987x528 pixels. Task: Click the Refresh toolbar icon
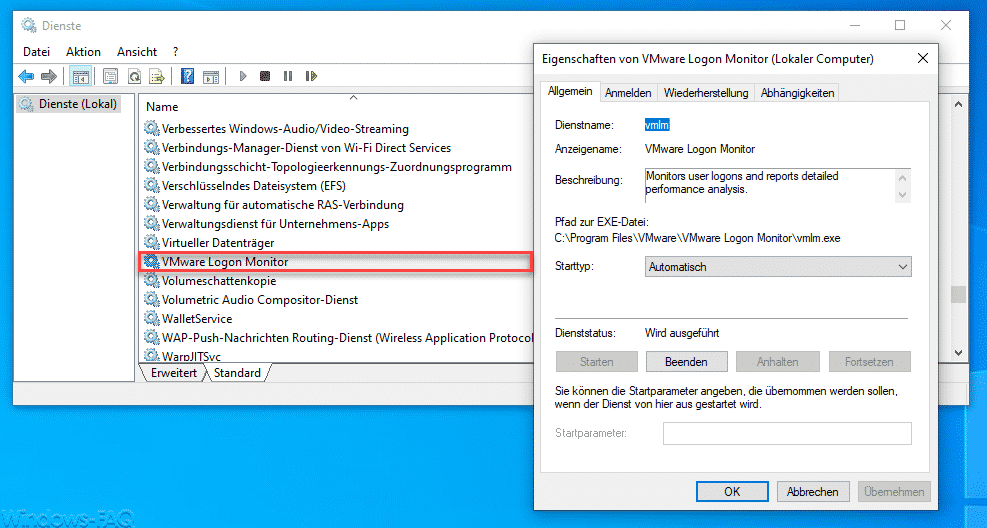pyautogui.click(x=134, y=77)
